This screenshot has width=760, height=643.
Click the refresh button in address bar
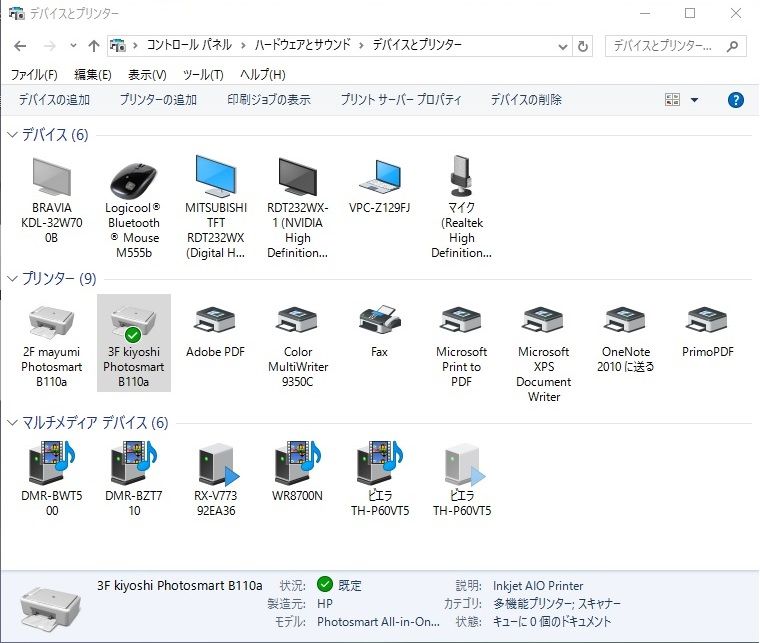click(x=583, y=47)
